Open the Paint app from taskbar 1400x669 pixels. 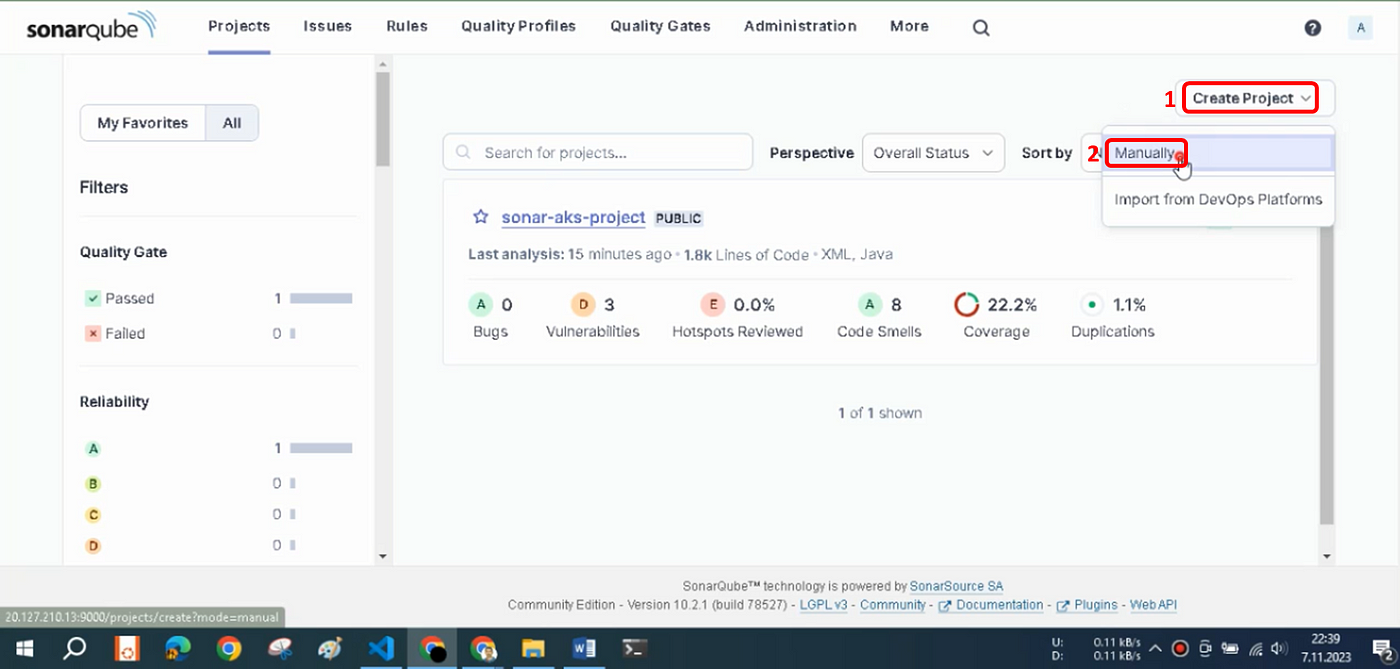point(330,649)
